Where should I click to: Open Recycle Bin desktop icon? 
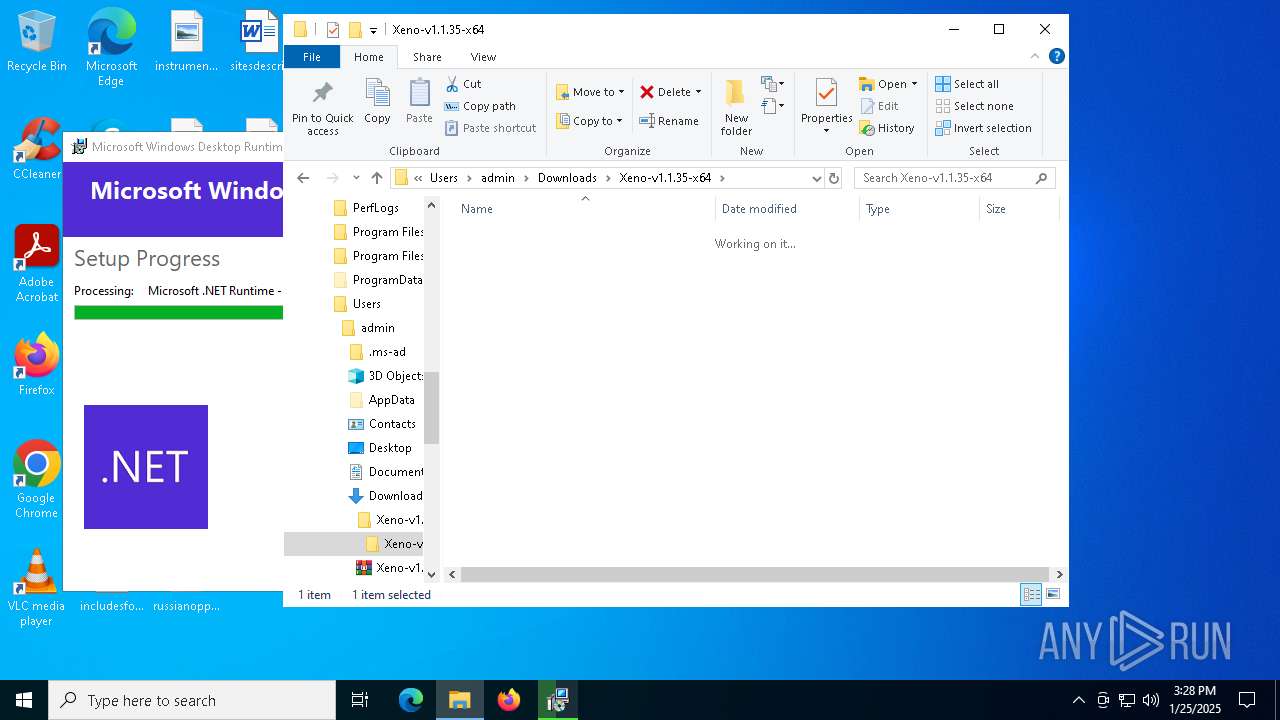click(36, 42)
